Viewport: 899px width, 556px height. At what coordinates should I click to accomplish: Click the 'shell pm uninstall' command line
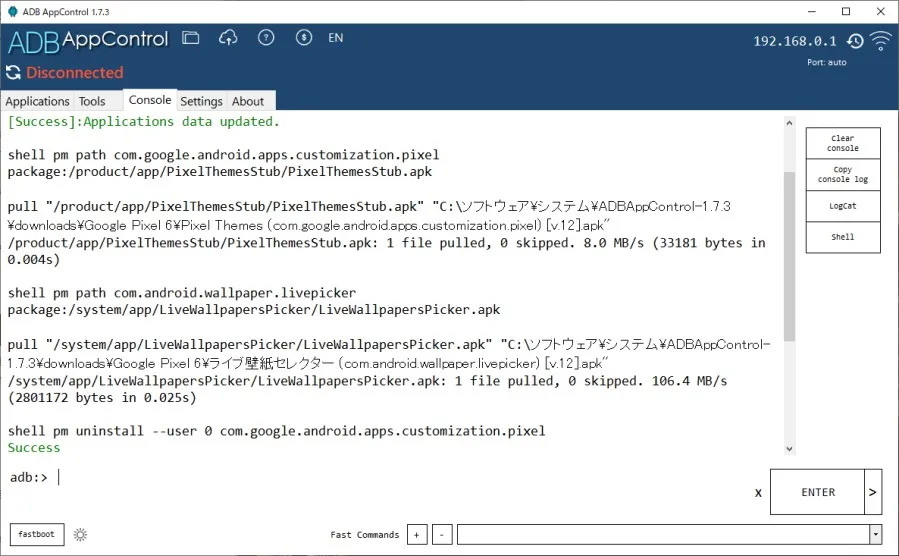pos(276,431)
